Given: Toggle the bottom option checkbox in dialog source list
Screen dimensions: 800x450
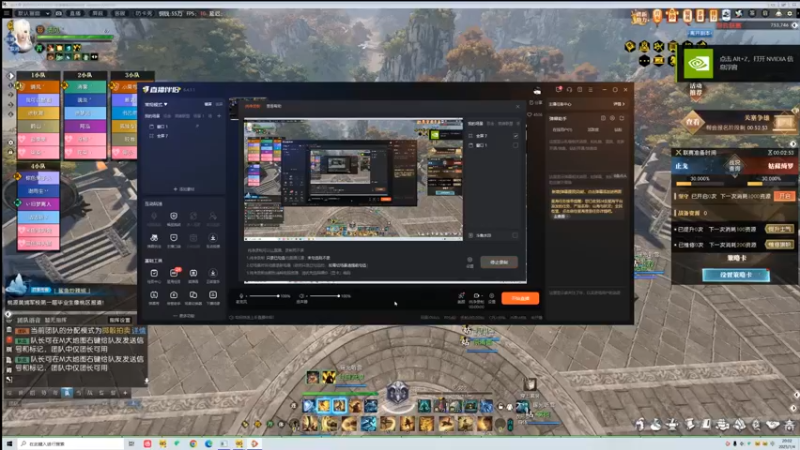Looking at the screenshot, I should [x=515, y=235].
